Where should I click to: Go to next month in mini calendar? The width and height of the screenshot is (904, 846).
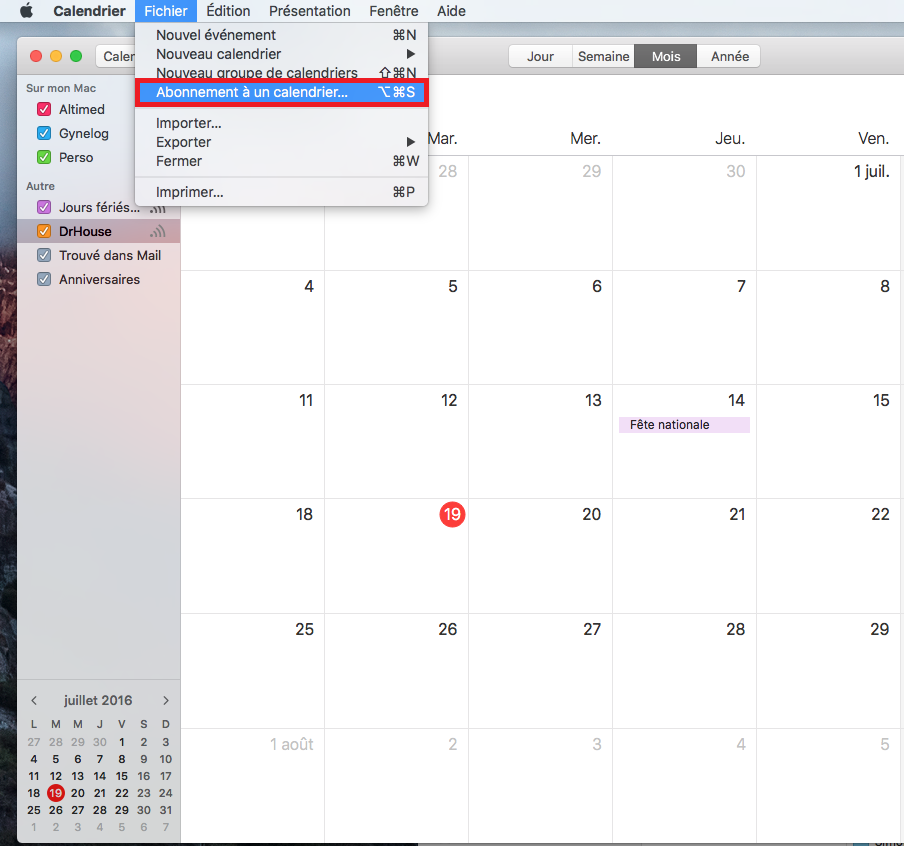166,701
